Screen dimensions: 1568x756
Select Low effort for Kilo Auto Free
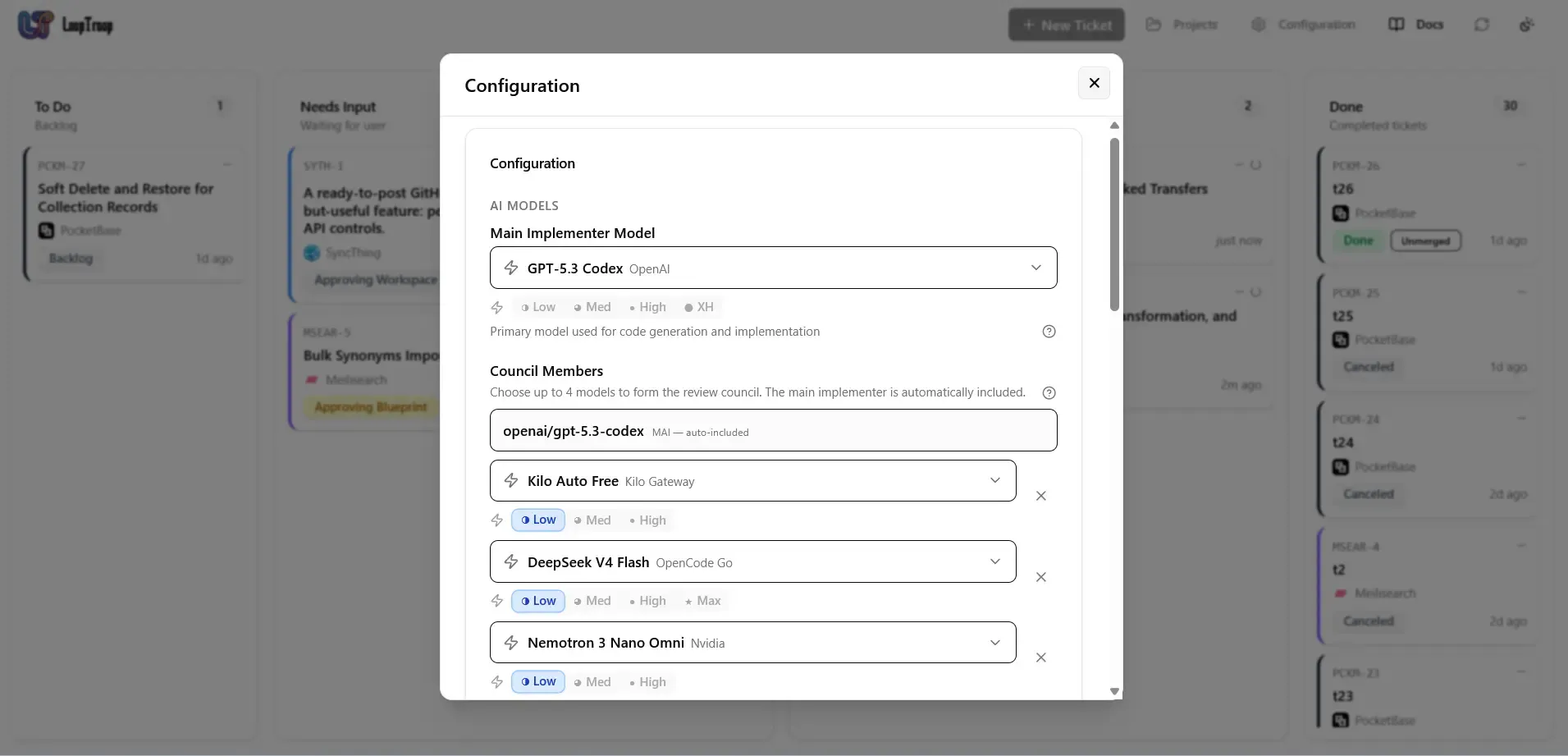pos(538,520)
